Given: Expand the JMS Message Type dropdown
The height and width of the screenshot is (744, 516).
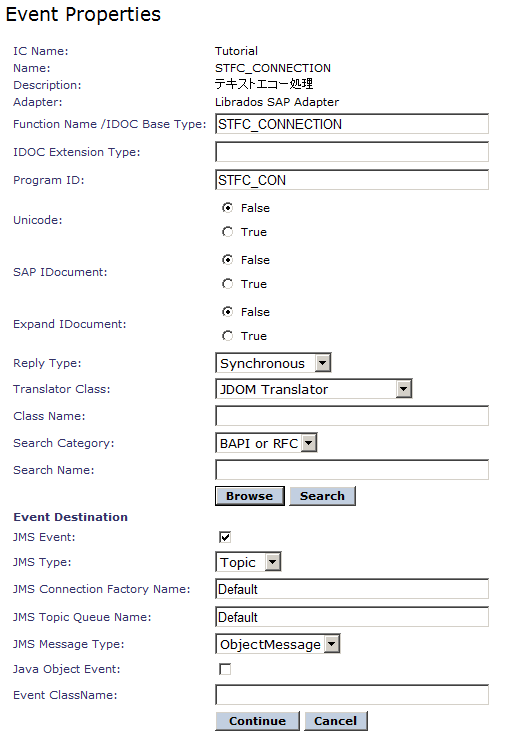Looking at the screenshot, I should point(278,644).
